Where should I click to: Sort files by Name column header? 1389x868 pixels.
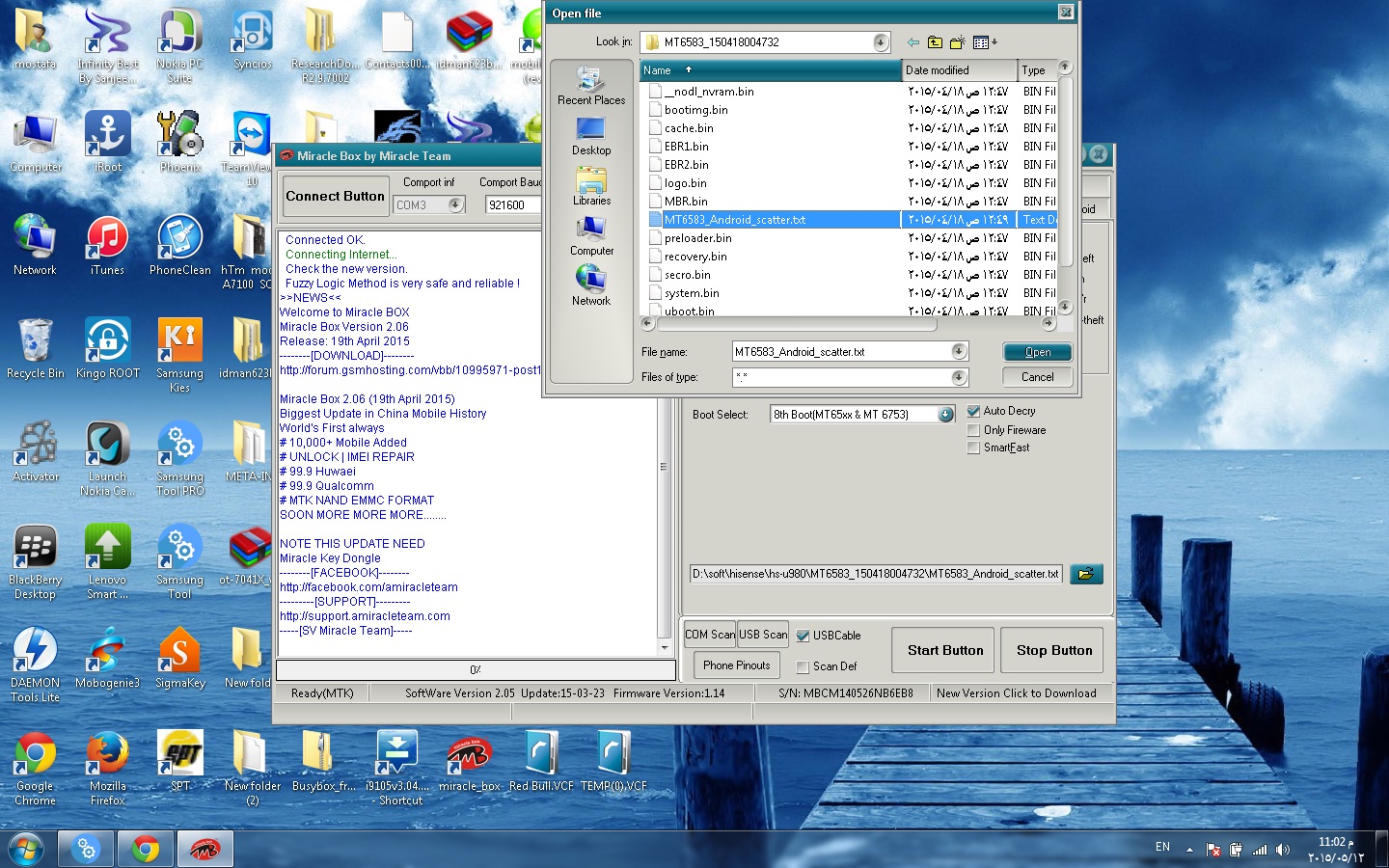(x=771, y=70)
